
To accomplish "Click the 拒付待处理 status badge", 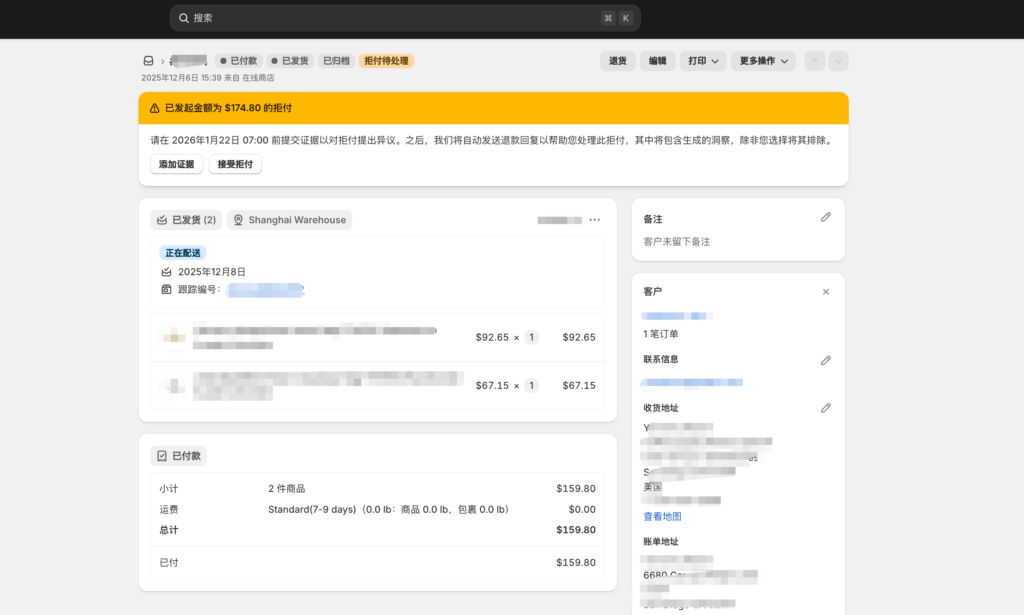I will (385, 60).
